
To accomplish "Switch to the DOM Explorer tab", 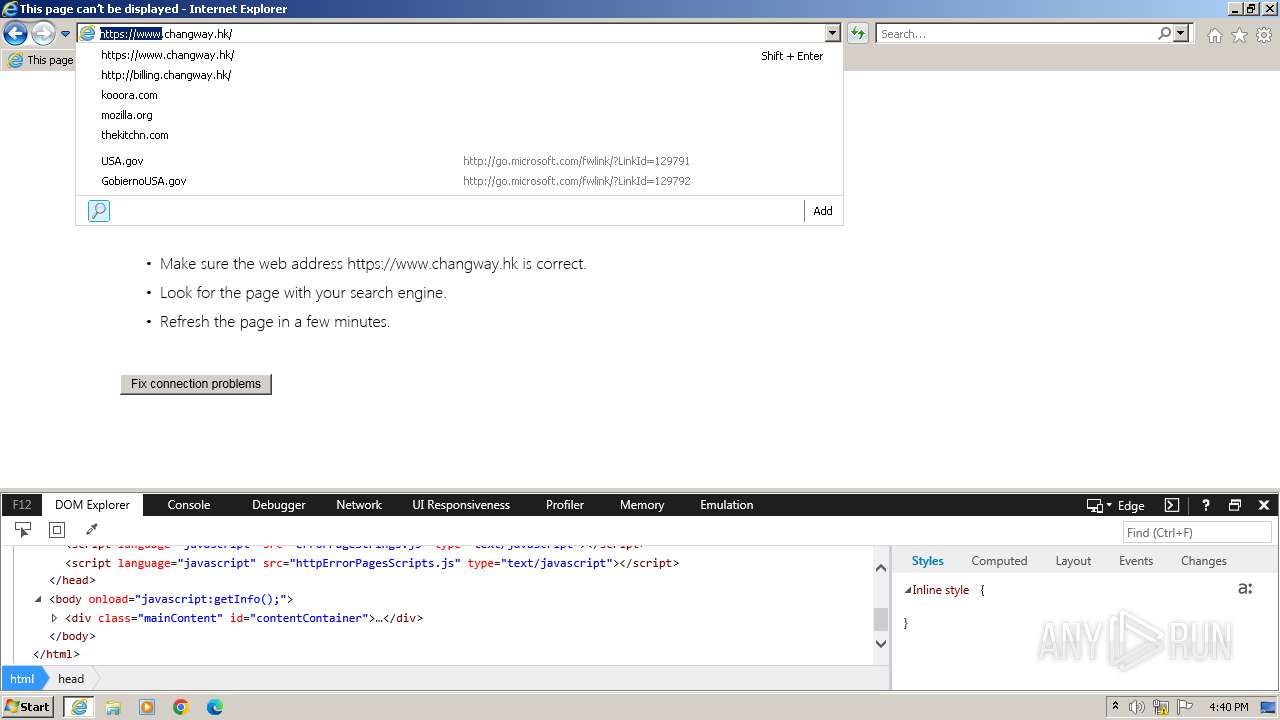I will tap(92, 505).
